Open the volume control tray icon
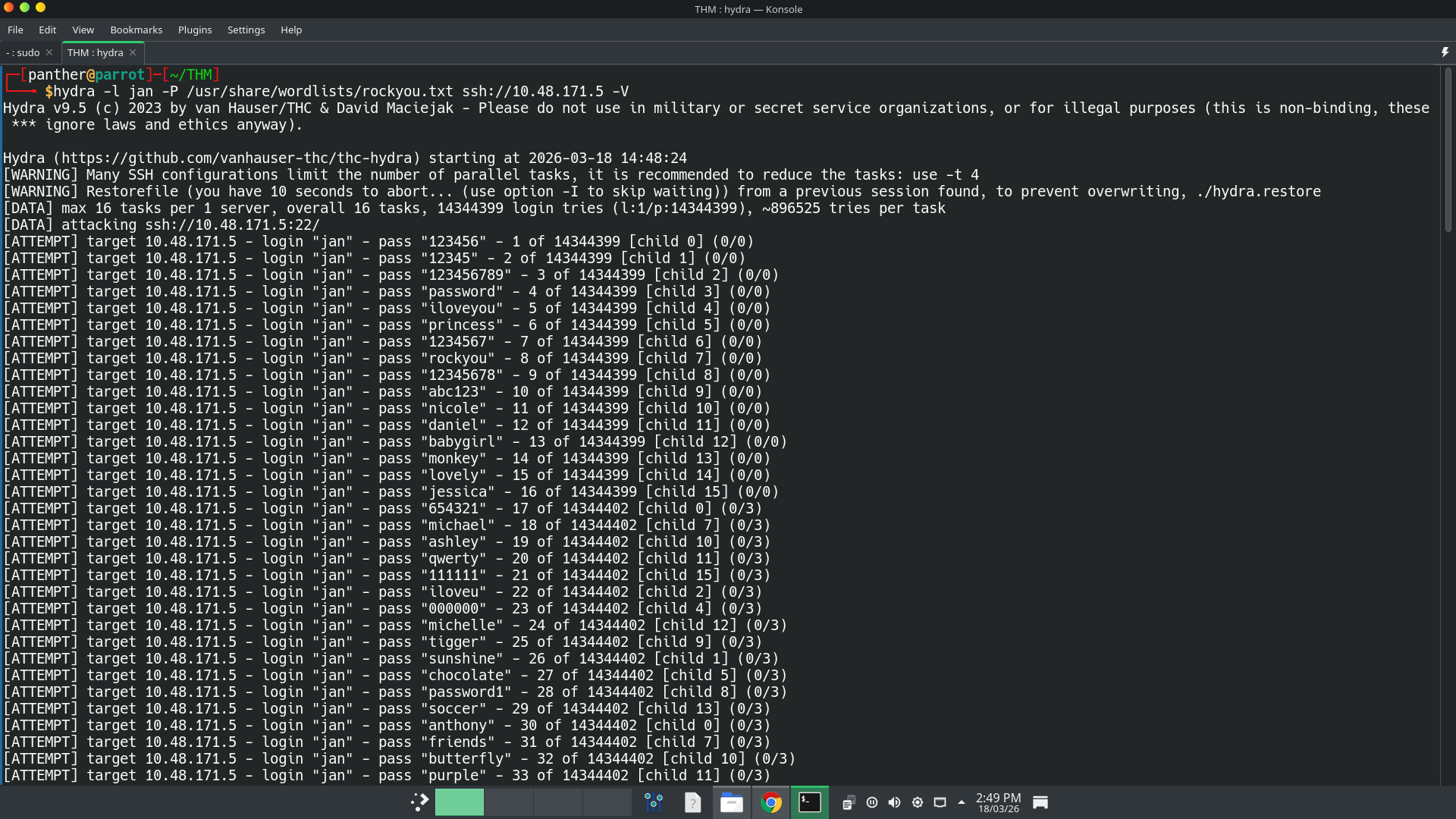Image resolution: width=1456 pixels, height=819 pixels. pyautogui.click(x=894, y=802)
